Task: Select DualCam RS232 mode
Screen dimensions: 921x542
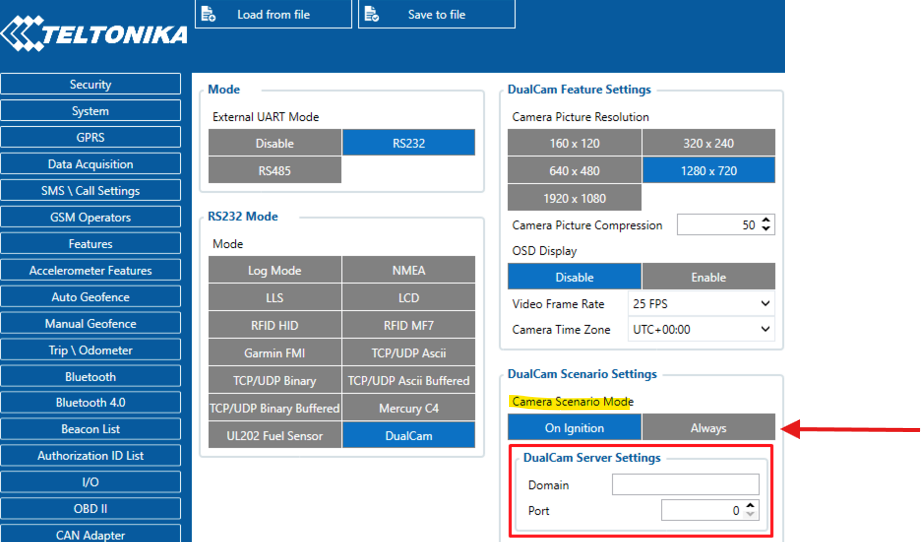Action: [409, 436]
